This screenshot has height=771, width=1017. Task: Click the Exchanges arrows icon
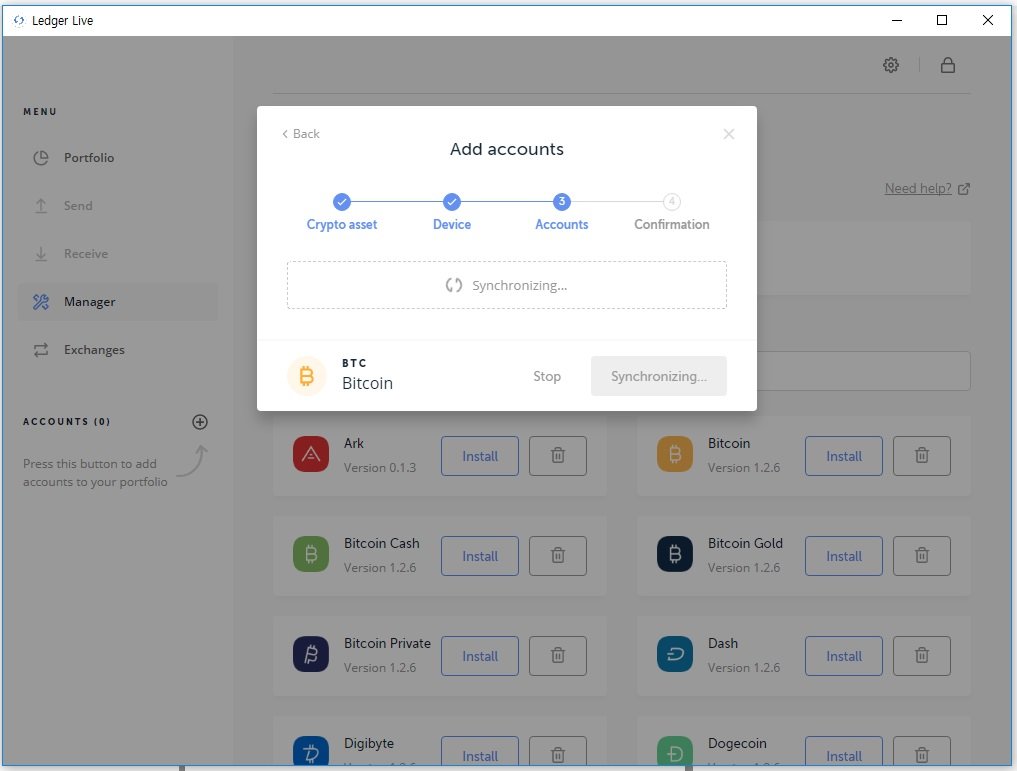pos(41,350)
